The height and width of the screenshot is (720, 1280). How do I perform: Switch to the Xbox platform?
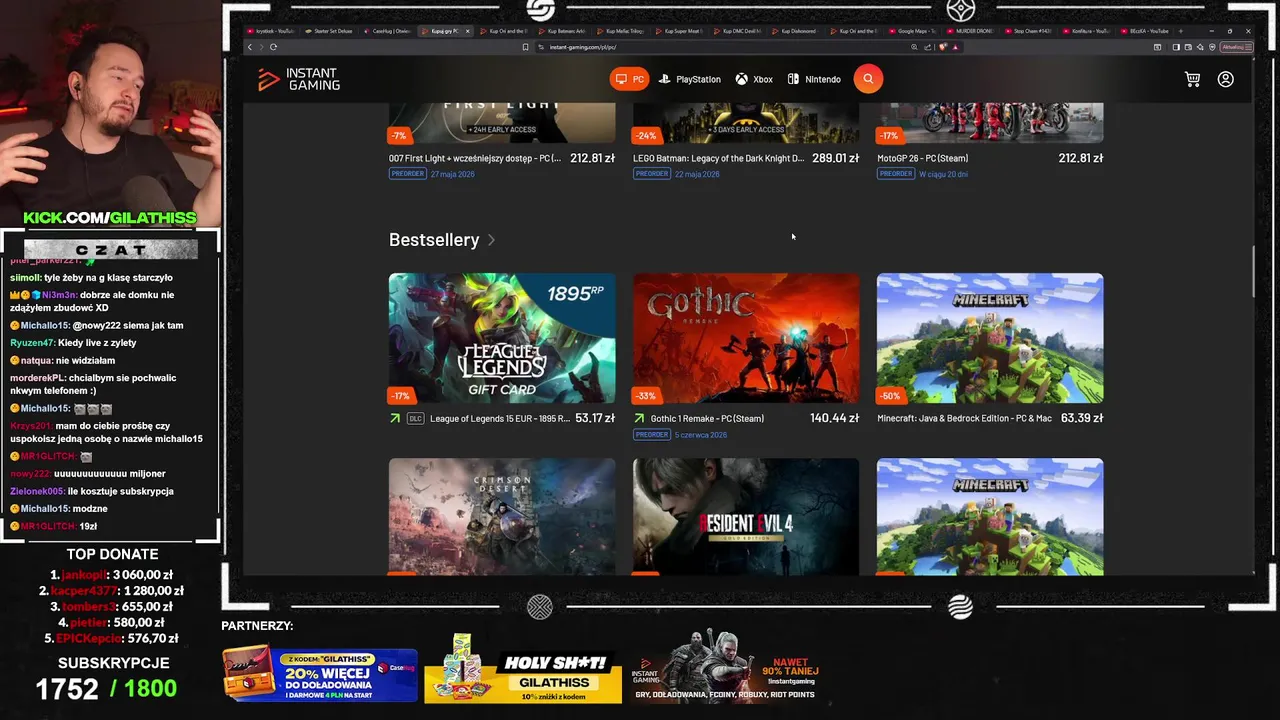point(754,79)
